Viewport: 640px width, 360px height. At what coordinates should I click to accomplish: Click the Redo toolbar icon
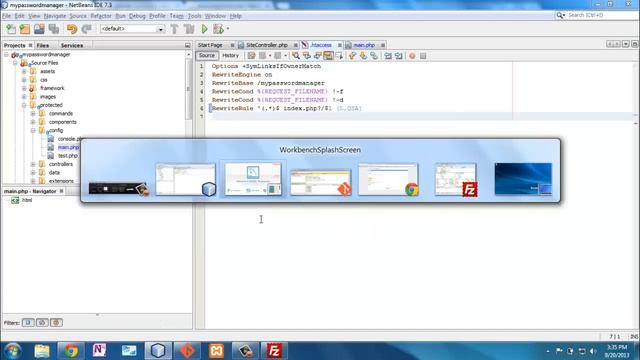[86, 29]
